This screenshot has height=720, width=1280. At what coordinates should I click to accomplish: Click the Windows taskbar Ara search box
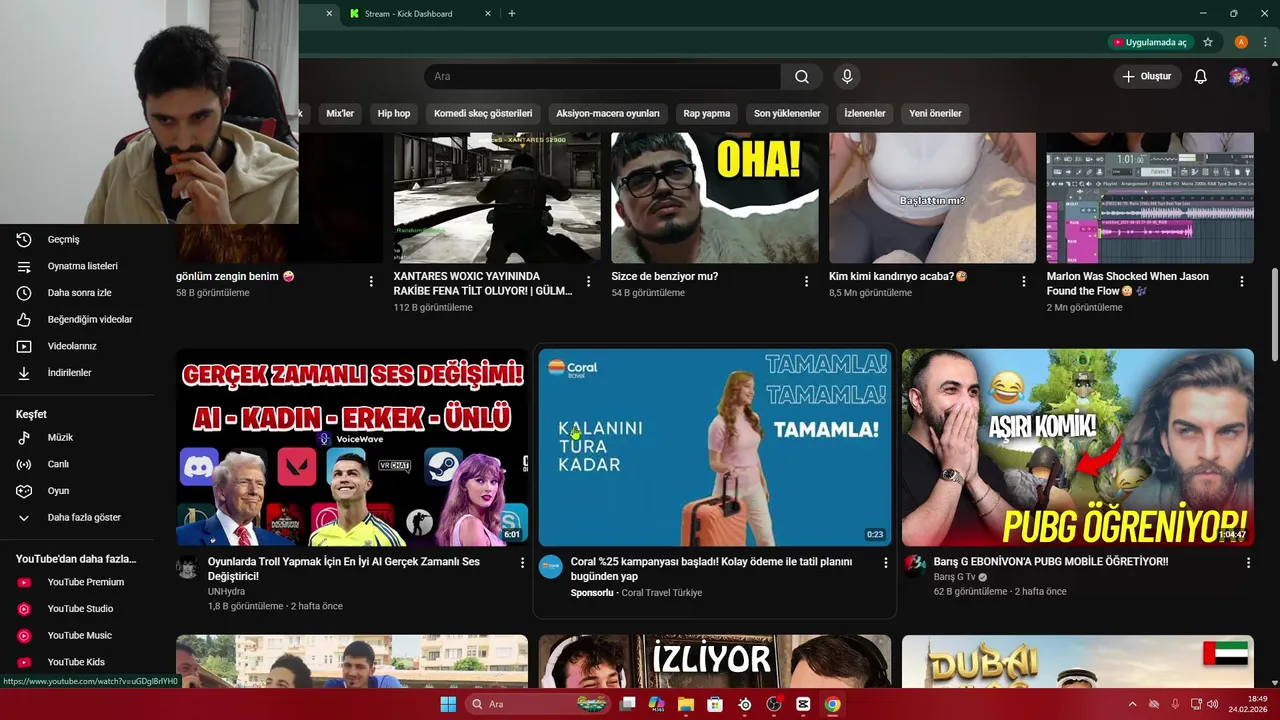click(x=539, y=704)
